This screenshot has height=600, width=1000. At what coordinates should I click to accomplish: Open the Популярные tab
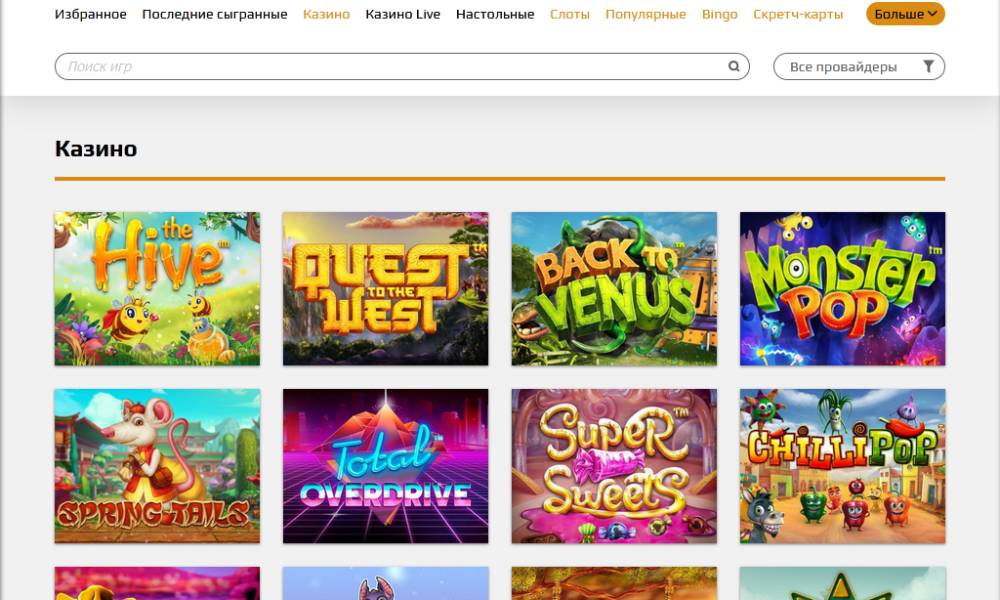645,14
